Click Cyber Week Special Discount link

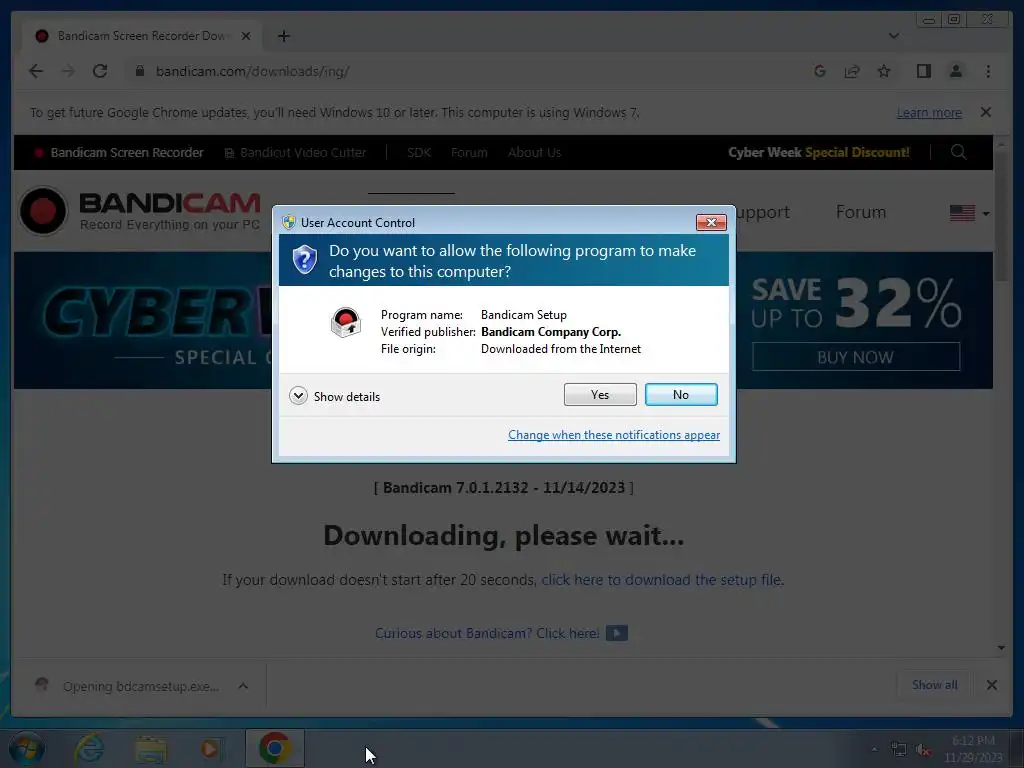pyautogui.click(x=818, y=152)
